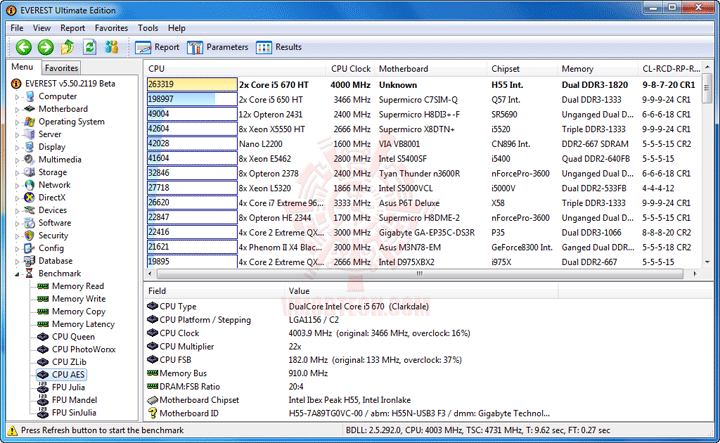The height and width of the screenshot is (443, 720).
Task: Select the Operating System Windows icon
Action: coord(30,122)
